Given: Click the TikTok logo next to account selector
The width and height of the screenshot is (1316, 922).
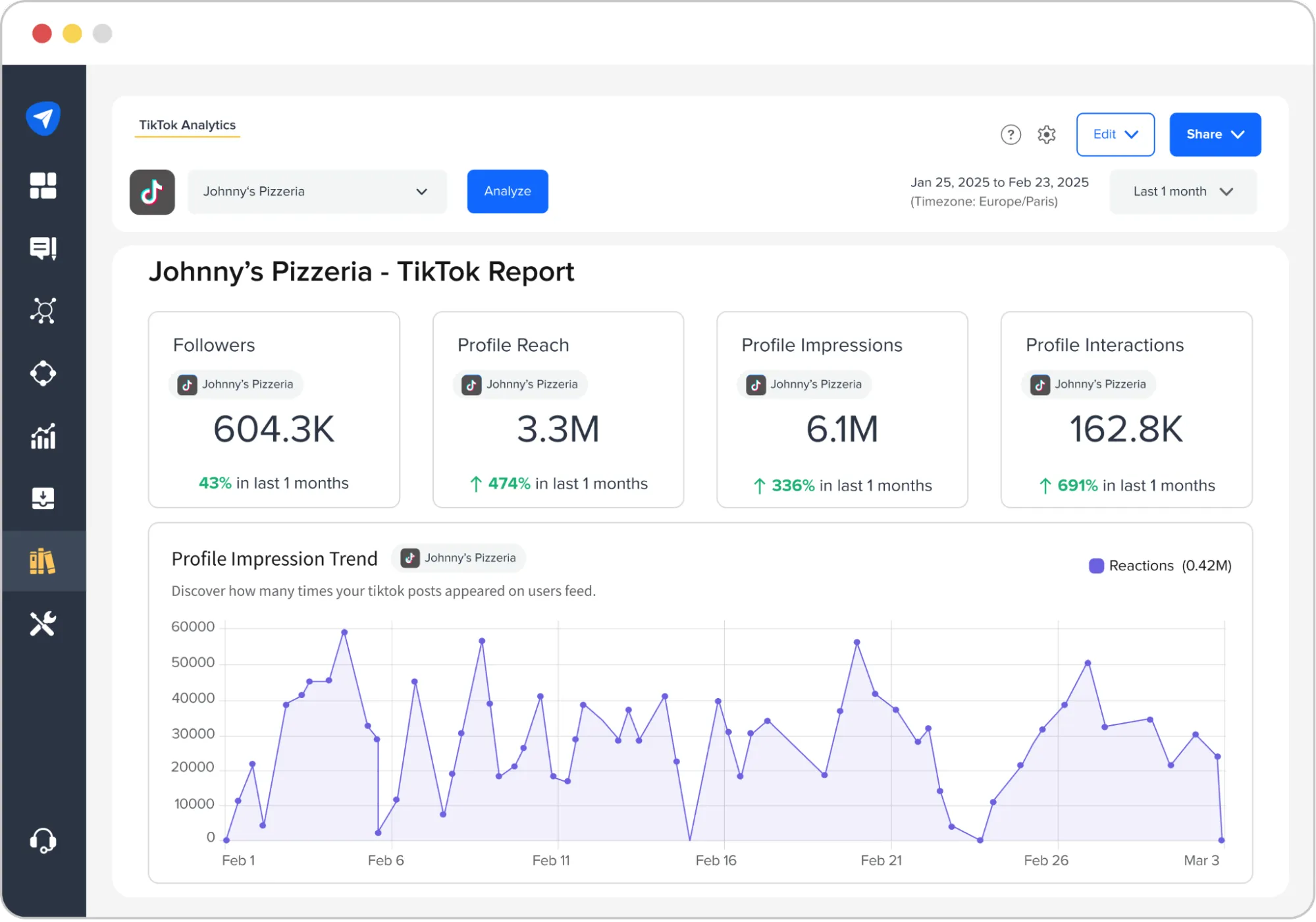Looking at the screenshot, I should [152, 192].
